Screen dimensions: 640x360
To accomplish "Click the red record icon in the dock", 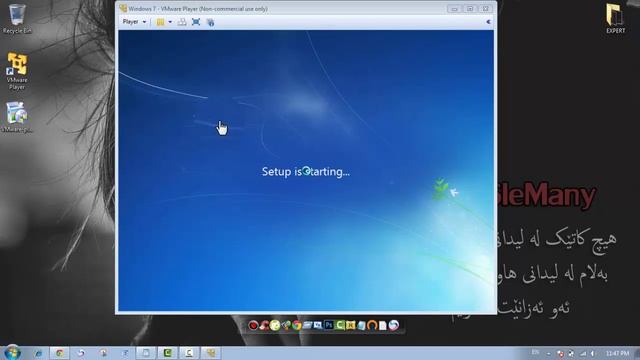I will (253, 325).
